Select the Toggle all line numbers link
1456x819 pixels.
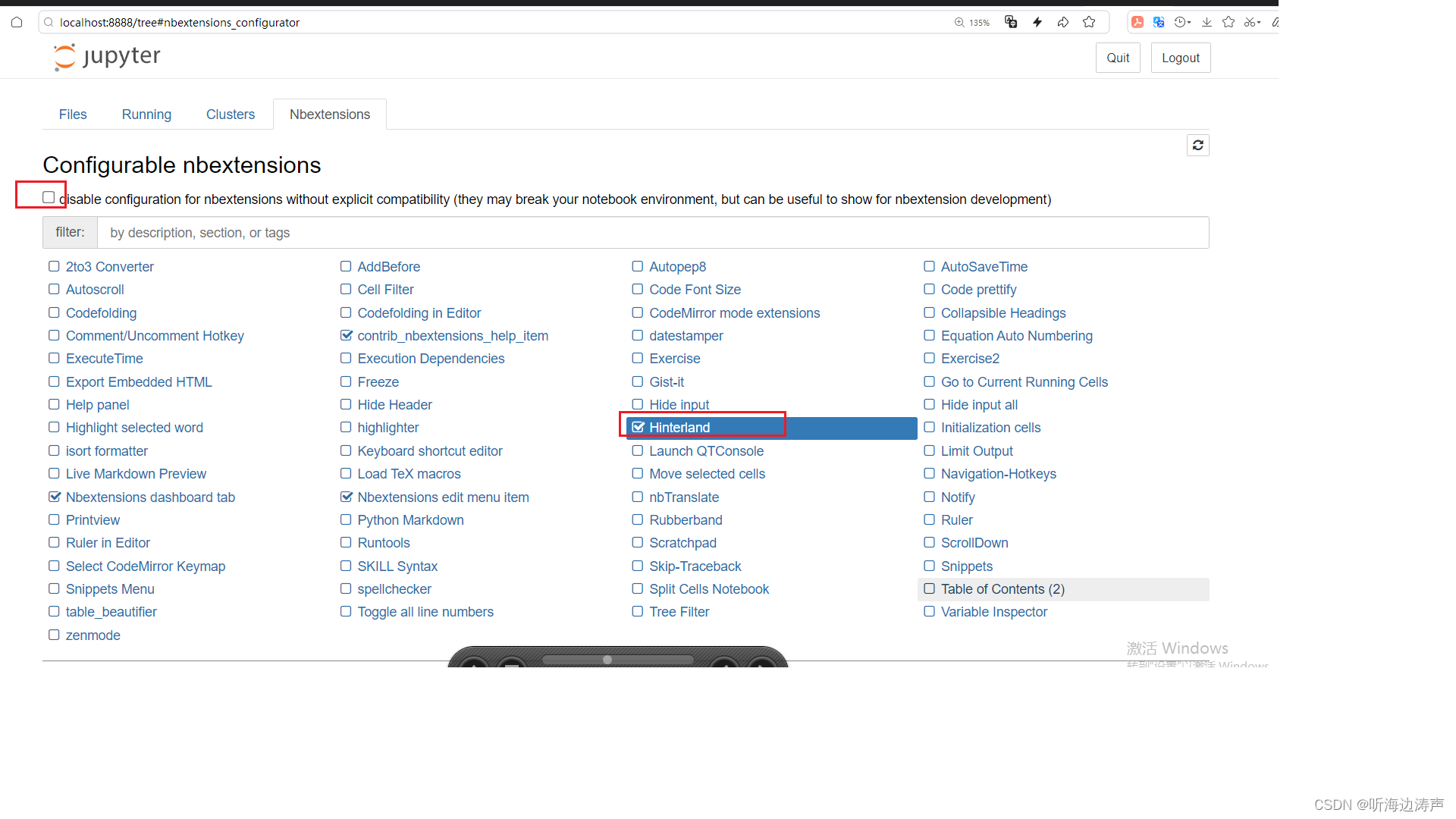[x=425, y=612]
